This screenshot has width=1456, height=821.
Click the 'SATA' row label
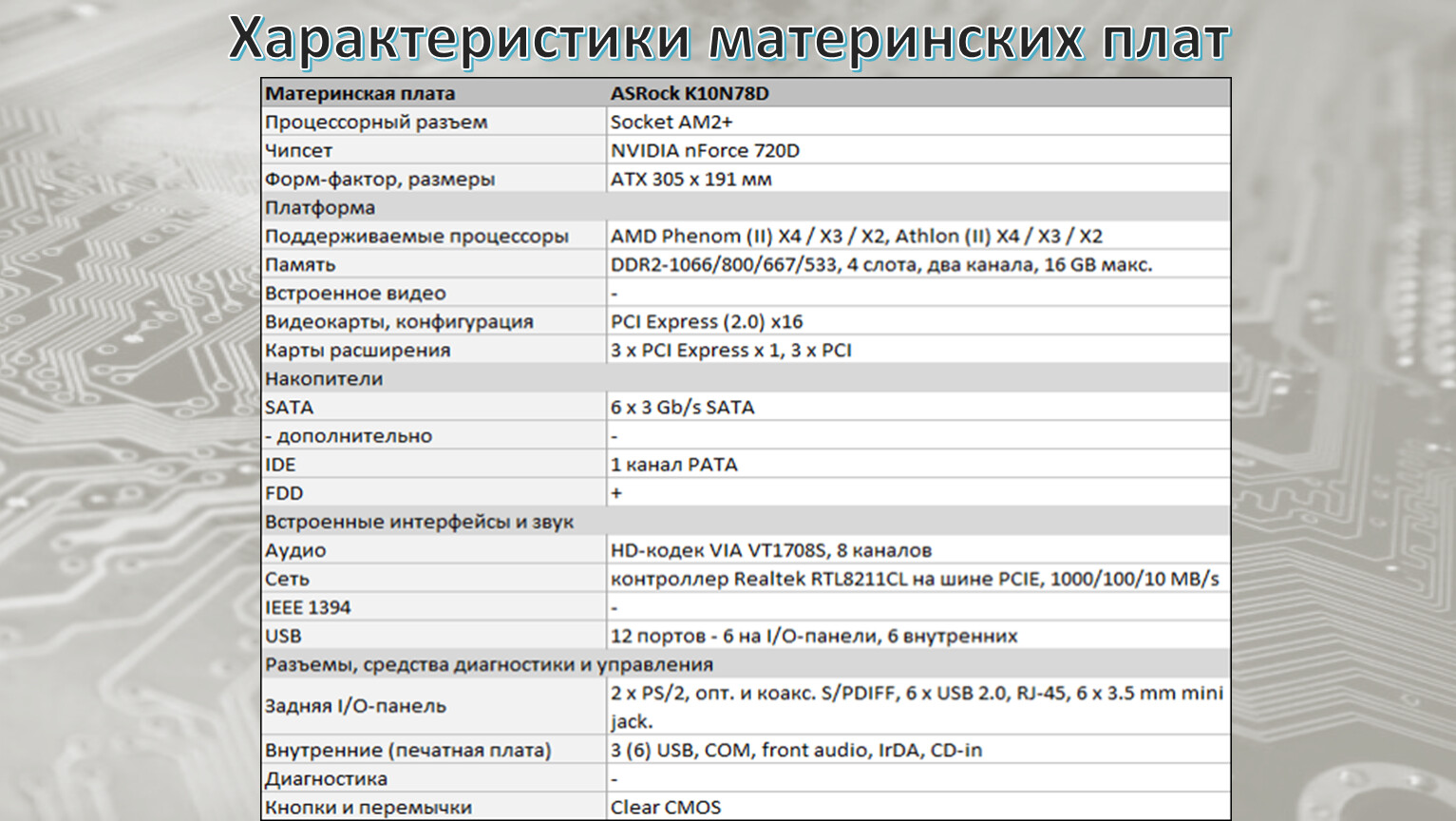pyautogui.click(x=289, y=407)
